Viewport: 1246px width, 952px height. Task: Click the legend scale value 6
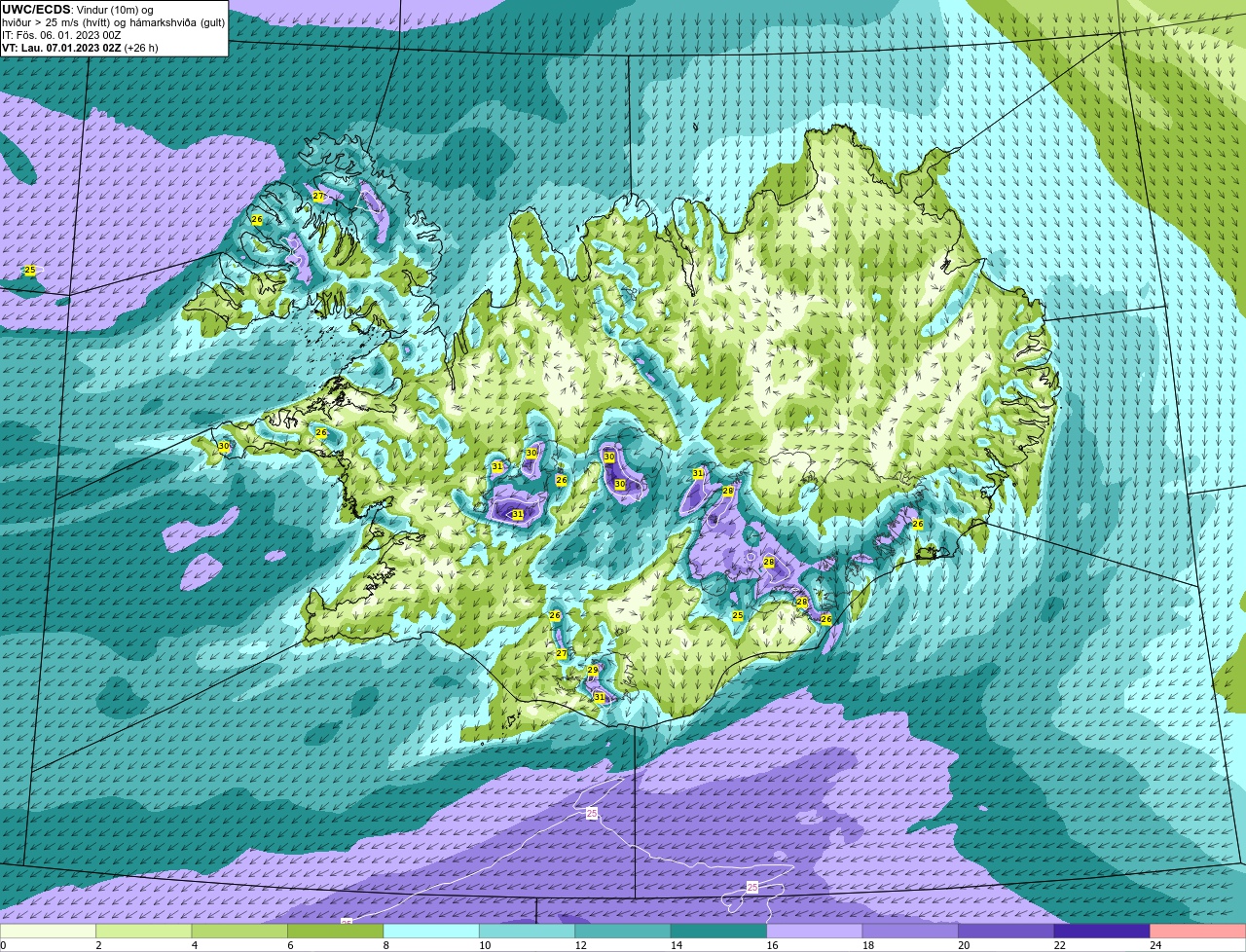tap(290, 945)
